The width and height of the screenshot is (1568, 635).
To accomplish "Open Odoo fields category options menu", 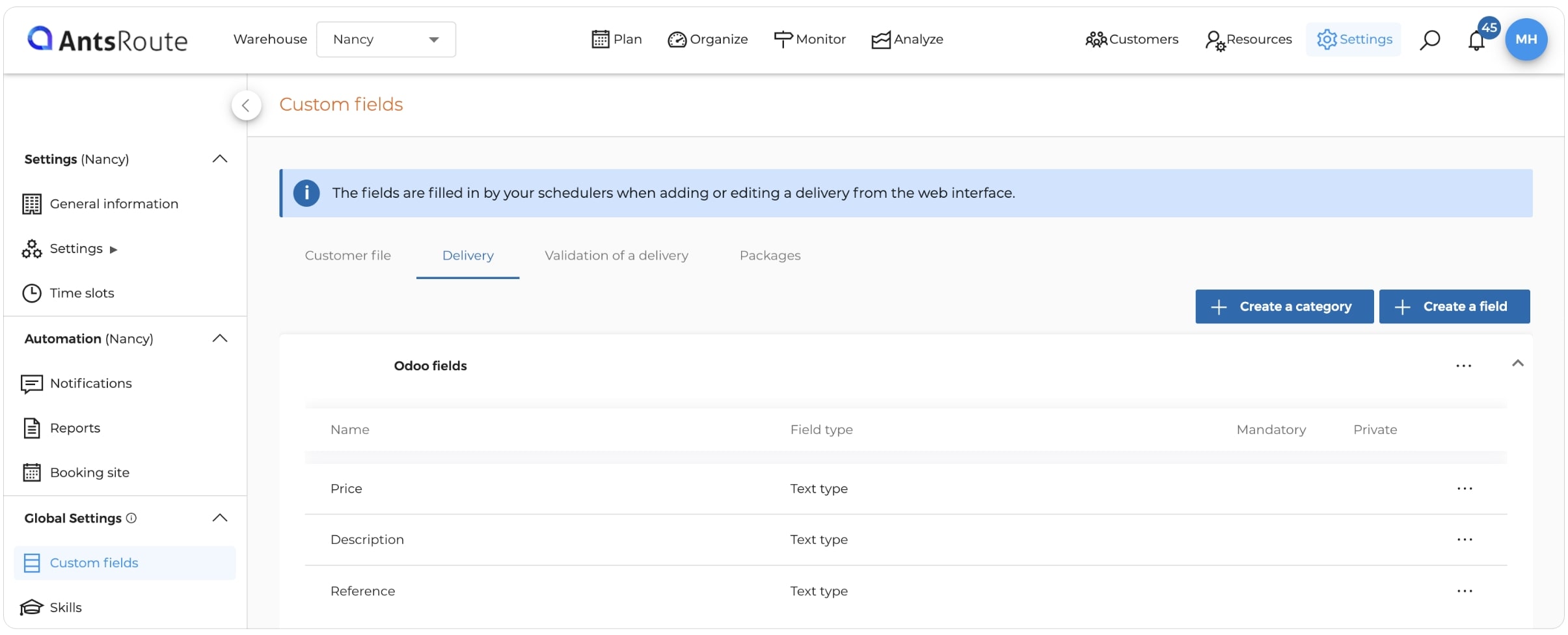I will click(1464, 366).
